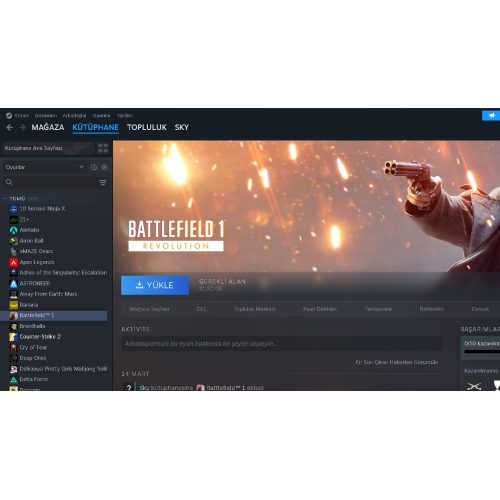Click the YÜKLE install button
This screenshot has height=500, width=500.
pos(155,285)
